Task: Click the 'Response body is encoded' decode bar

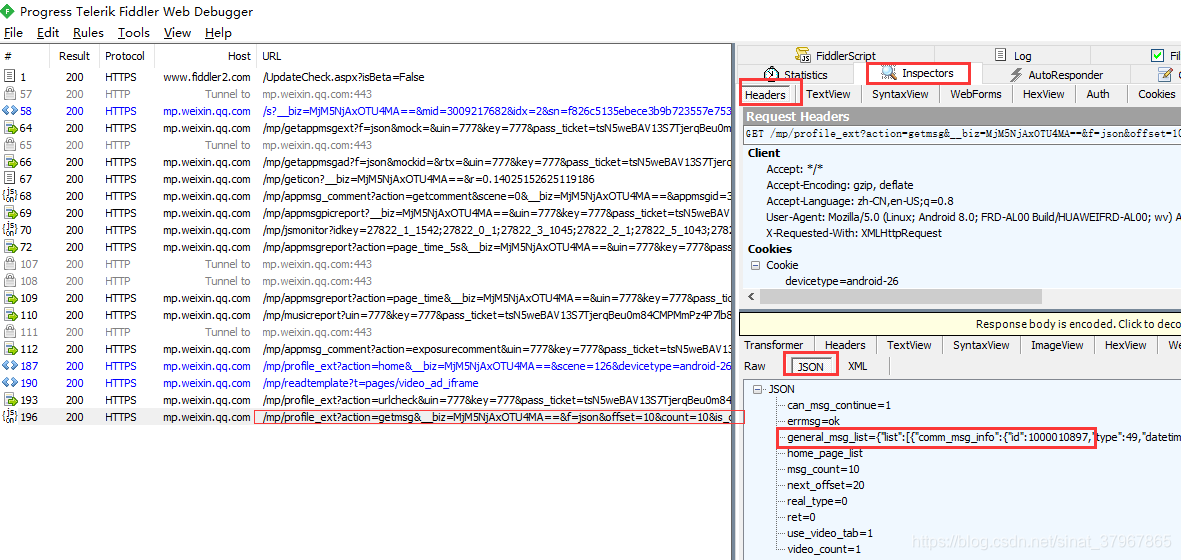Action: (x=960, y=324)
